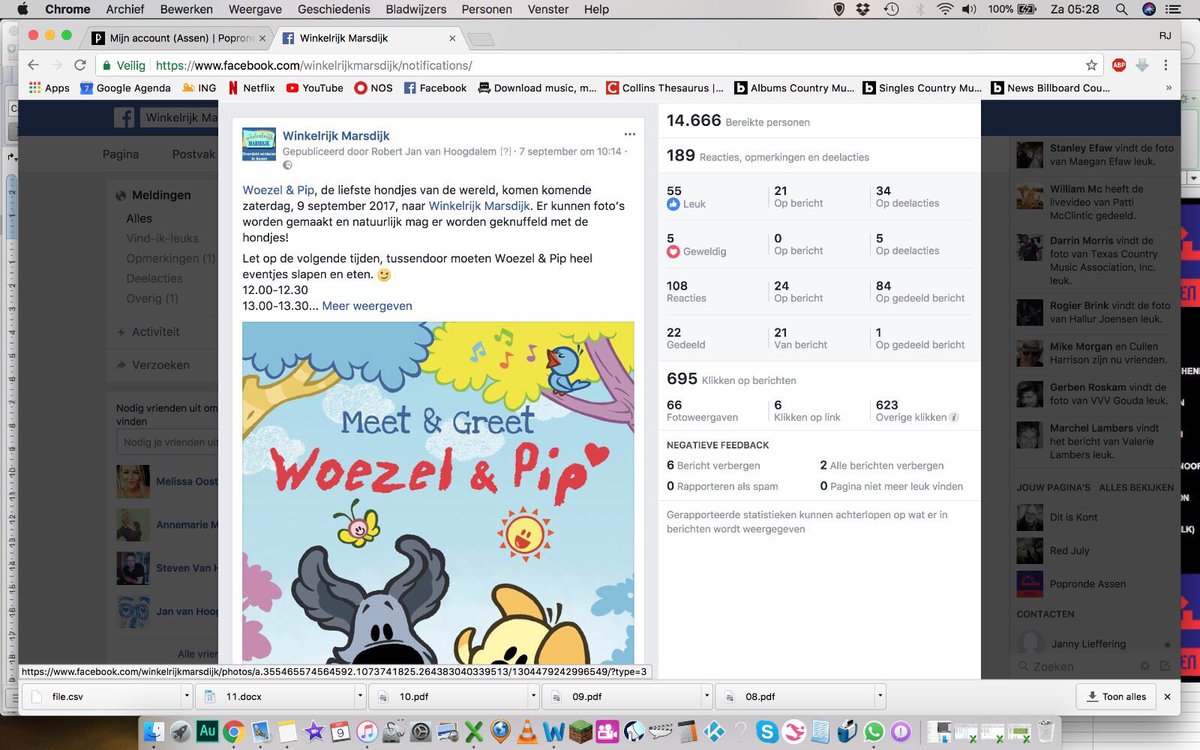Viewport: 1200px width, 750px height.
Task: Select Vind-ik-leuks in Meldingen
Action: point(162,238)
